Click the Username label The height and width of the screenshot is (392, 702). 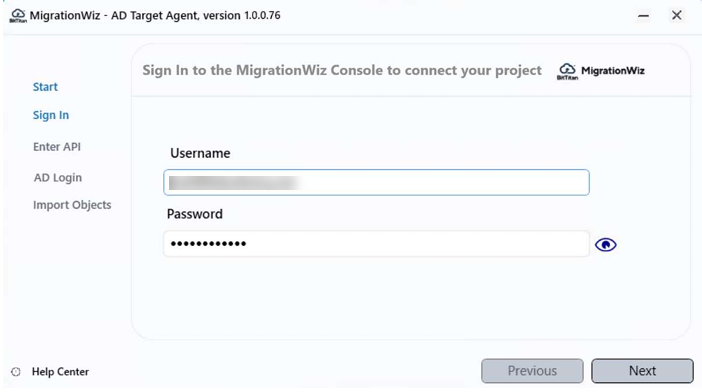click(x=200, y=153)
